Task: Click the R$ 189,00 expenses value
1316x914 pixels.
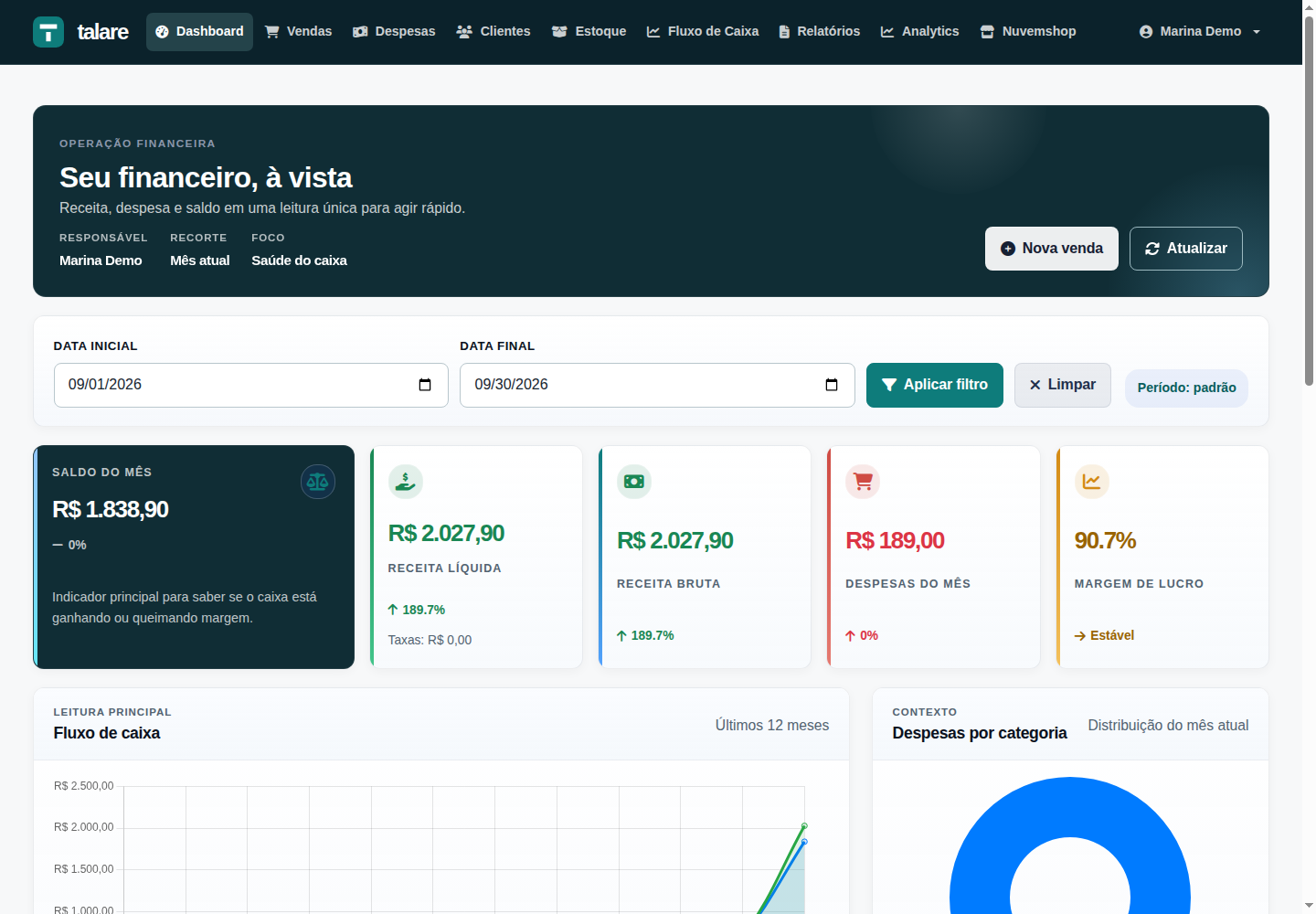Action: point(895,541)
